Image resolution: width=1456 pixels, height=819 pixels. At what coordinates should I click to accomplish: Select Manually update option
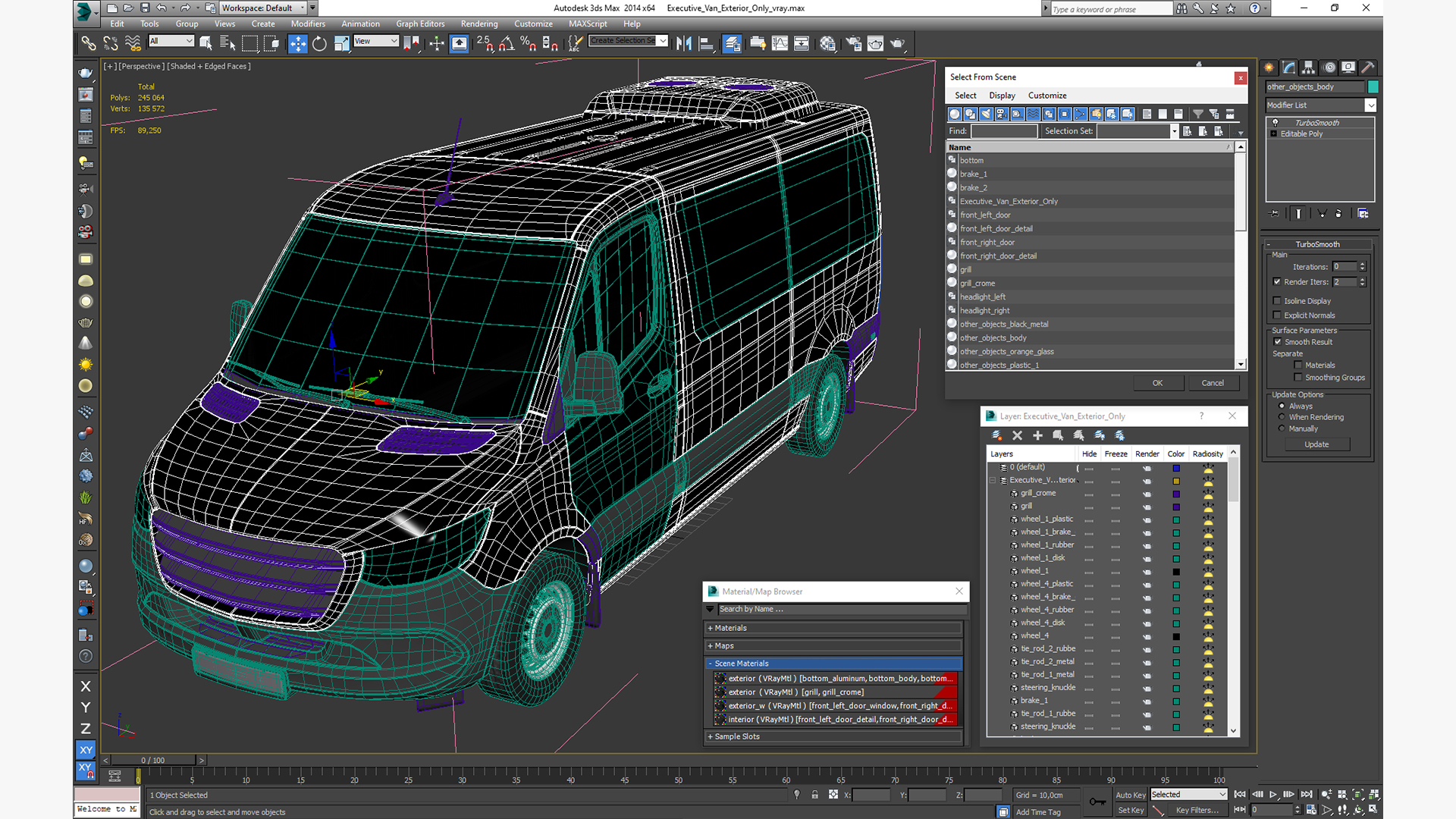1282,428
